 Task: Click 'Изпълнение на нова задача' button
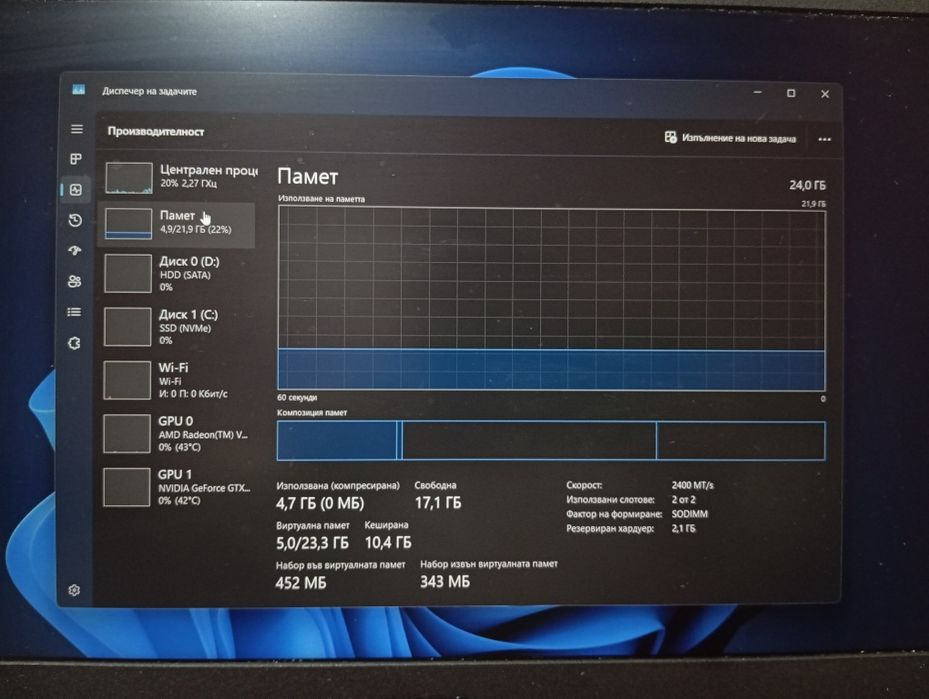[730, 138]
